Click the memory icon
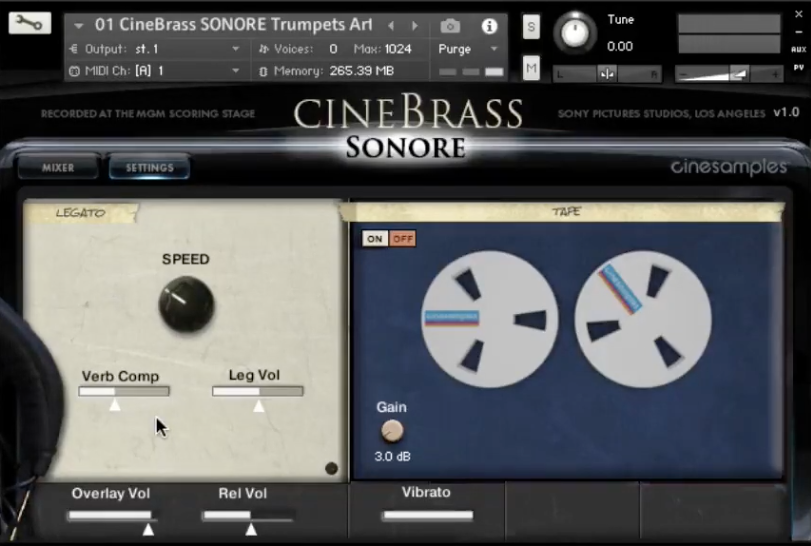 click(263, 71)
